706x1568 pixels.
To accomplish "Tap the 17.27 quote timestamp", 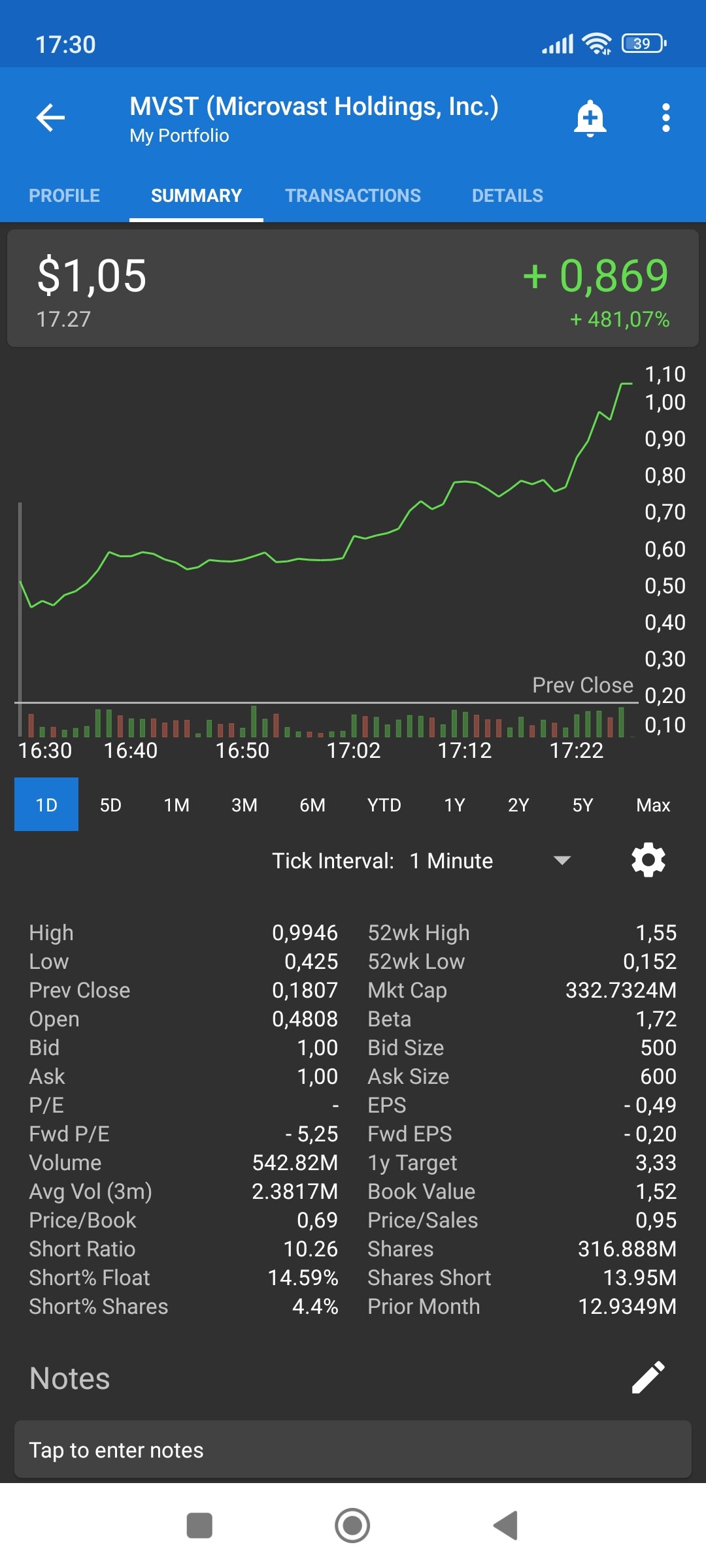I will 63,319.
